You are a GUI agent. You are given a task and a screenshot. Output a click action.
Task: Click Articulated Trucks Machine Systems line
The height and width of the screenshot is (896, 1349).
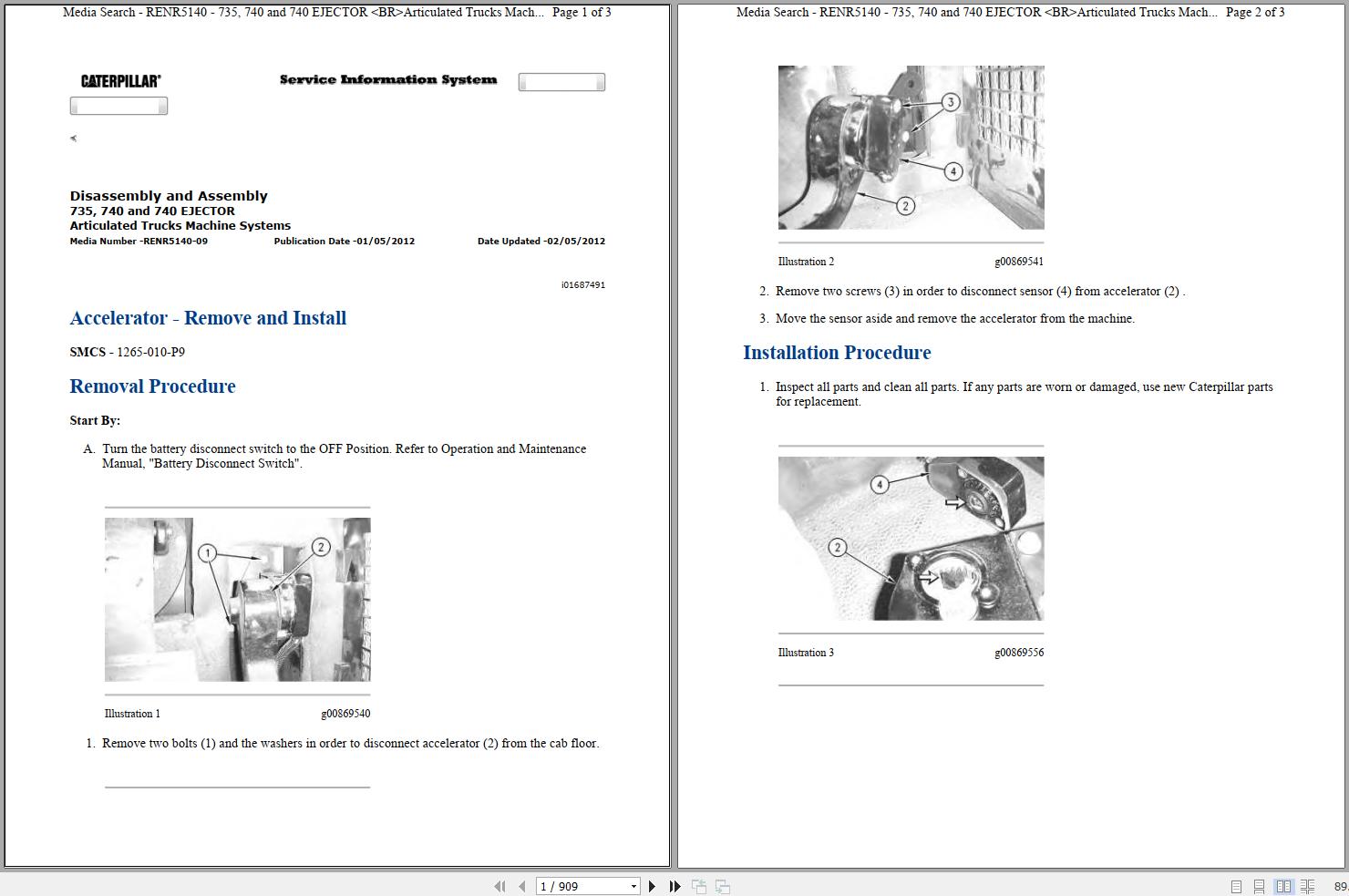[180, 226]
